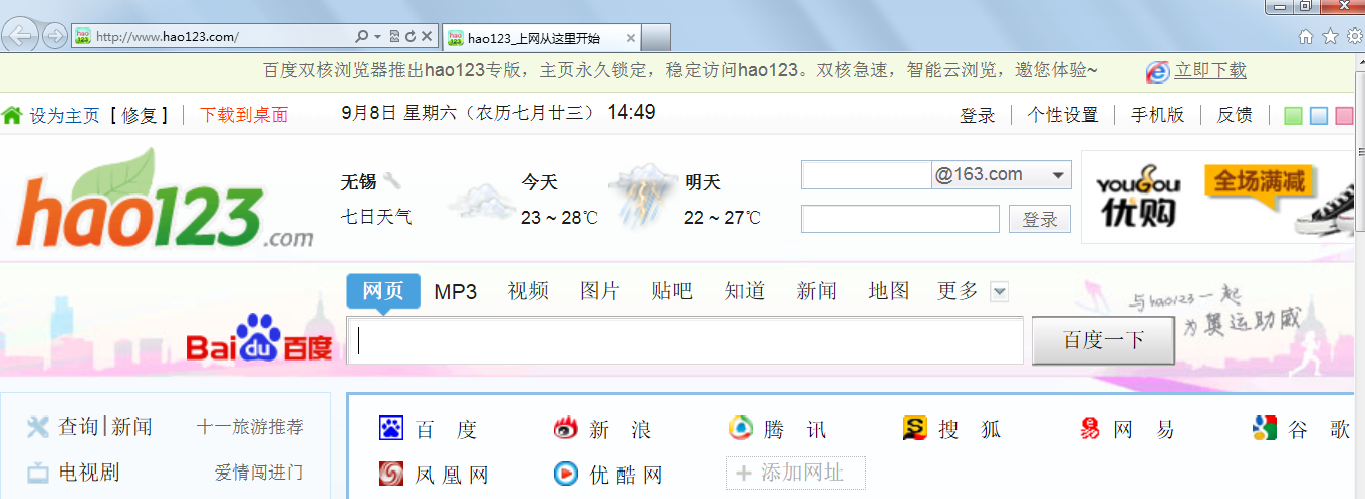Click the 设为主页 link
Image resolution: width=1365 pixels, height=499 pixels.
(65, 116)
